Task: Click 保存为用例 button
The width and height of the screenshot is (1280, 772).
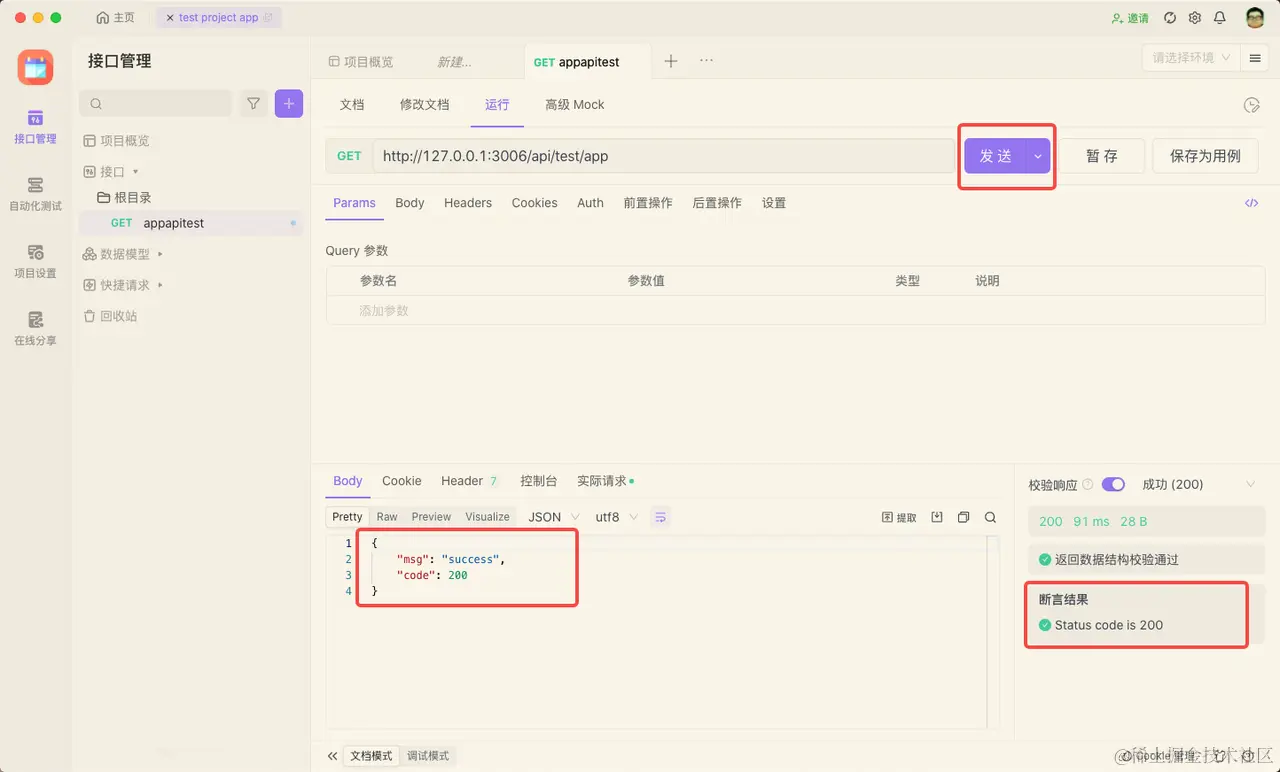Action: pos(1205,156)
